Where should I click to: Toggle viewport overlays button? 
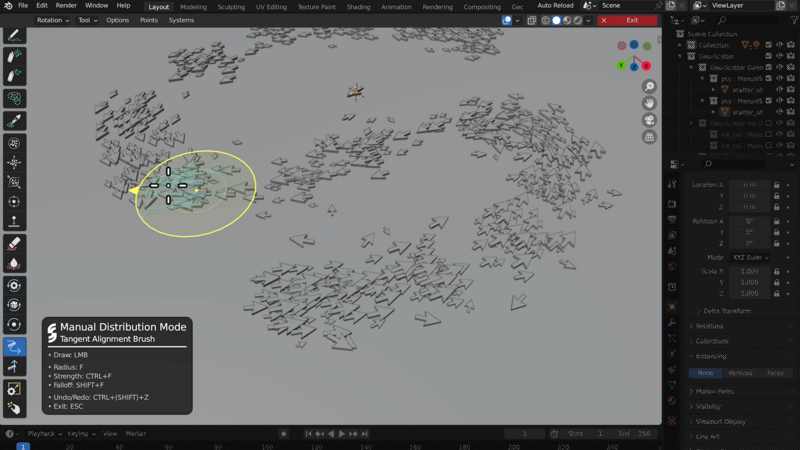tap(507, 20)
